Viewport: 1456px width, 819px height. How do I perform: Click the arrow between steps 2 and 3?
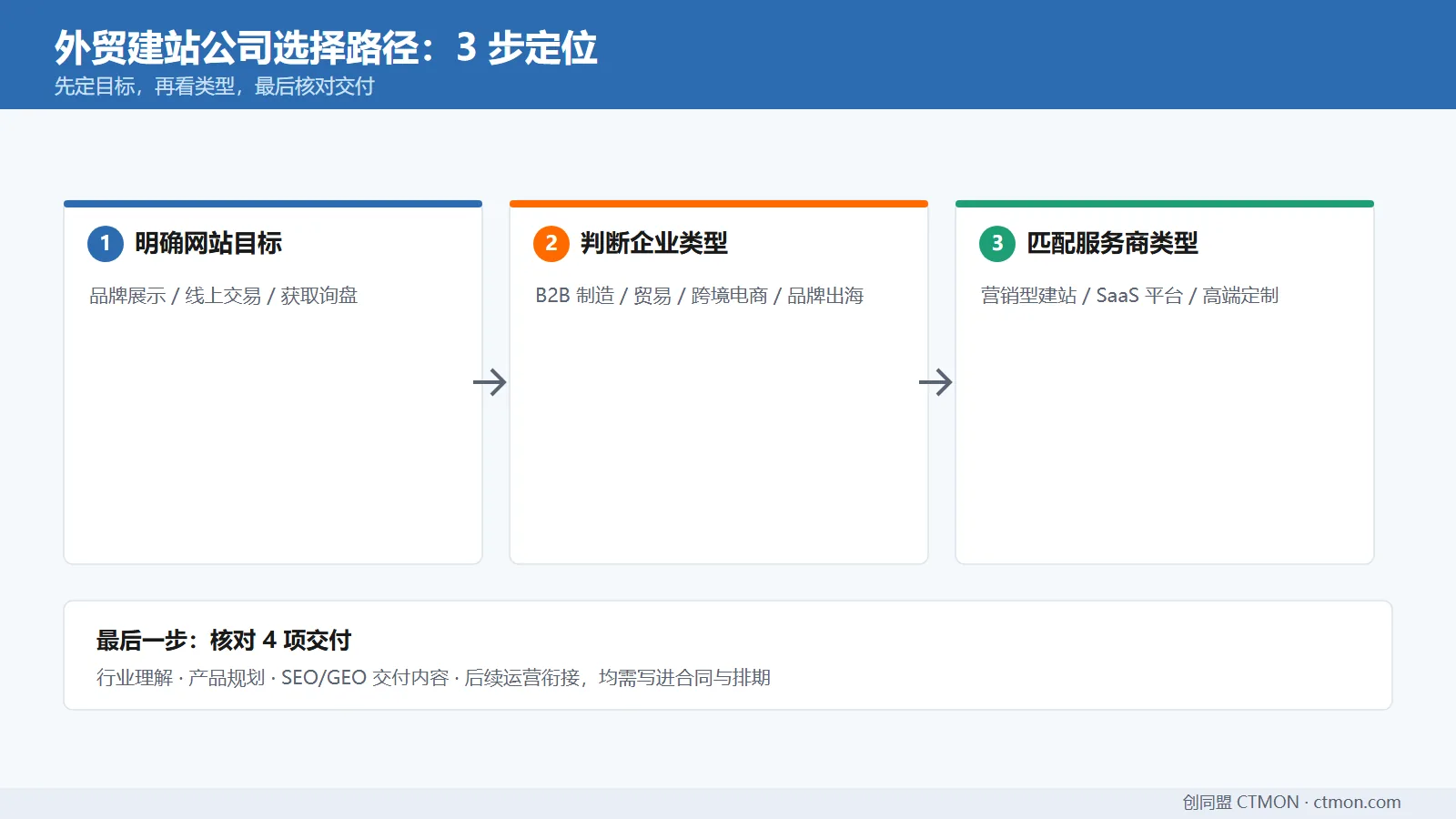pos(935,382)
